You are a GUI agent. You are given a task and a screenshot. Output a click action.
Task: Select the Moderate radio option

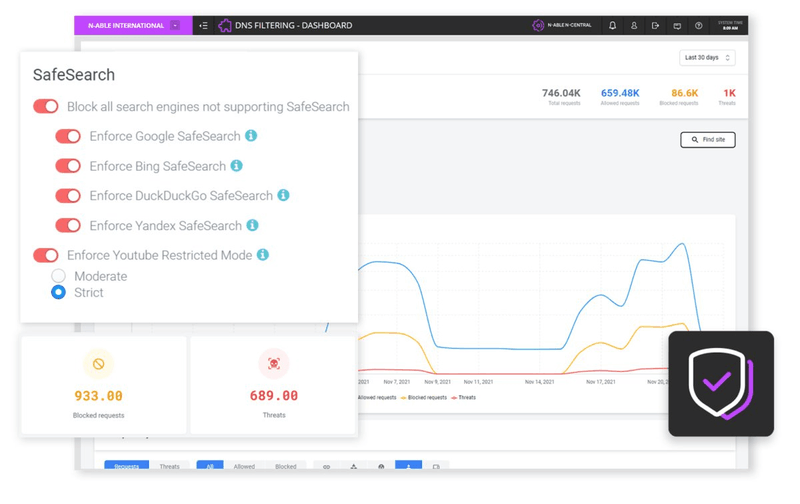pos(58,276)
